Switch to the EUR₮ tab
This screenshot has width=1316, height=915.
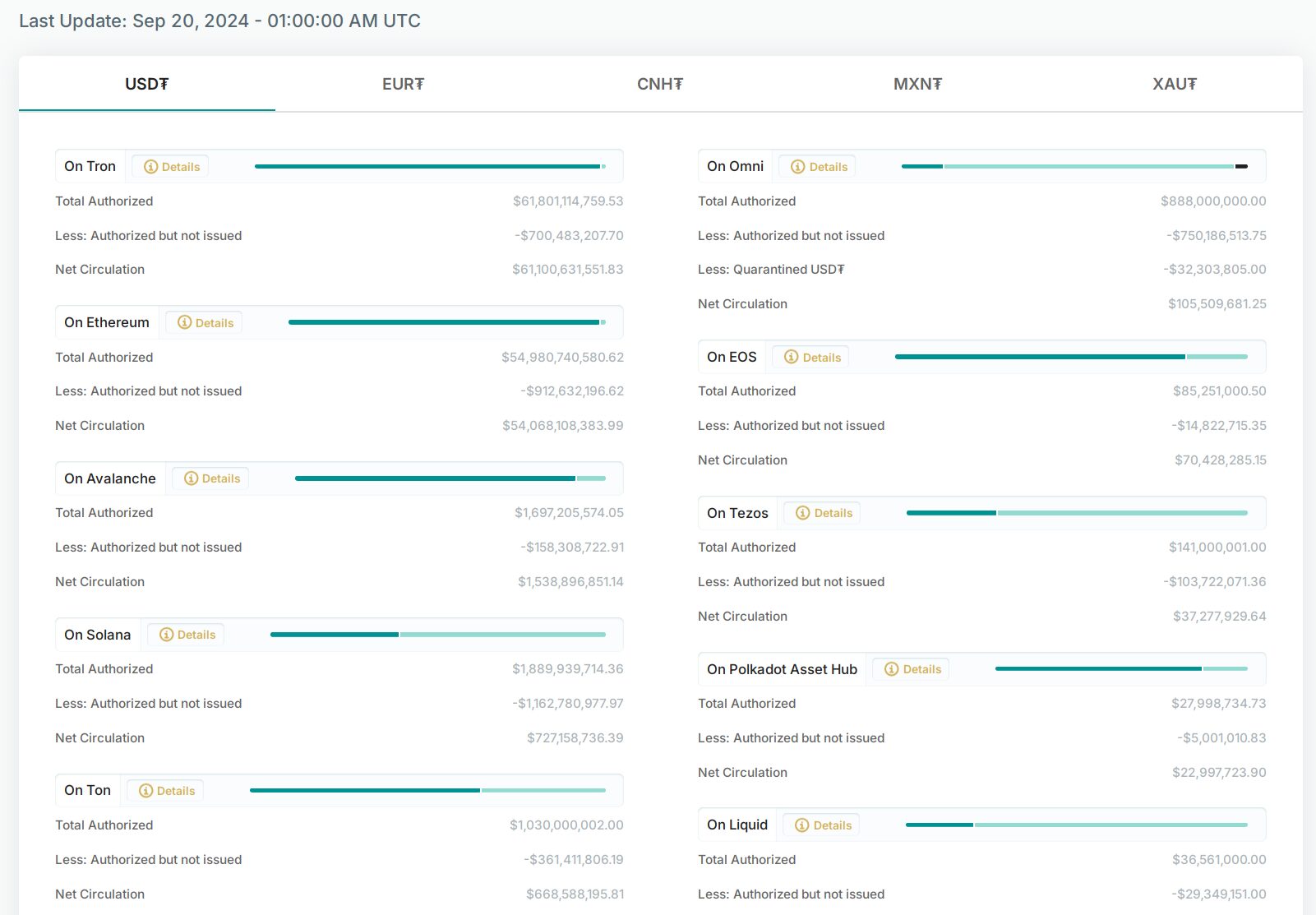[404, 84]
